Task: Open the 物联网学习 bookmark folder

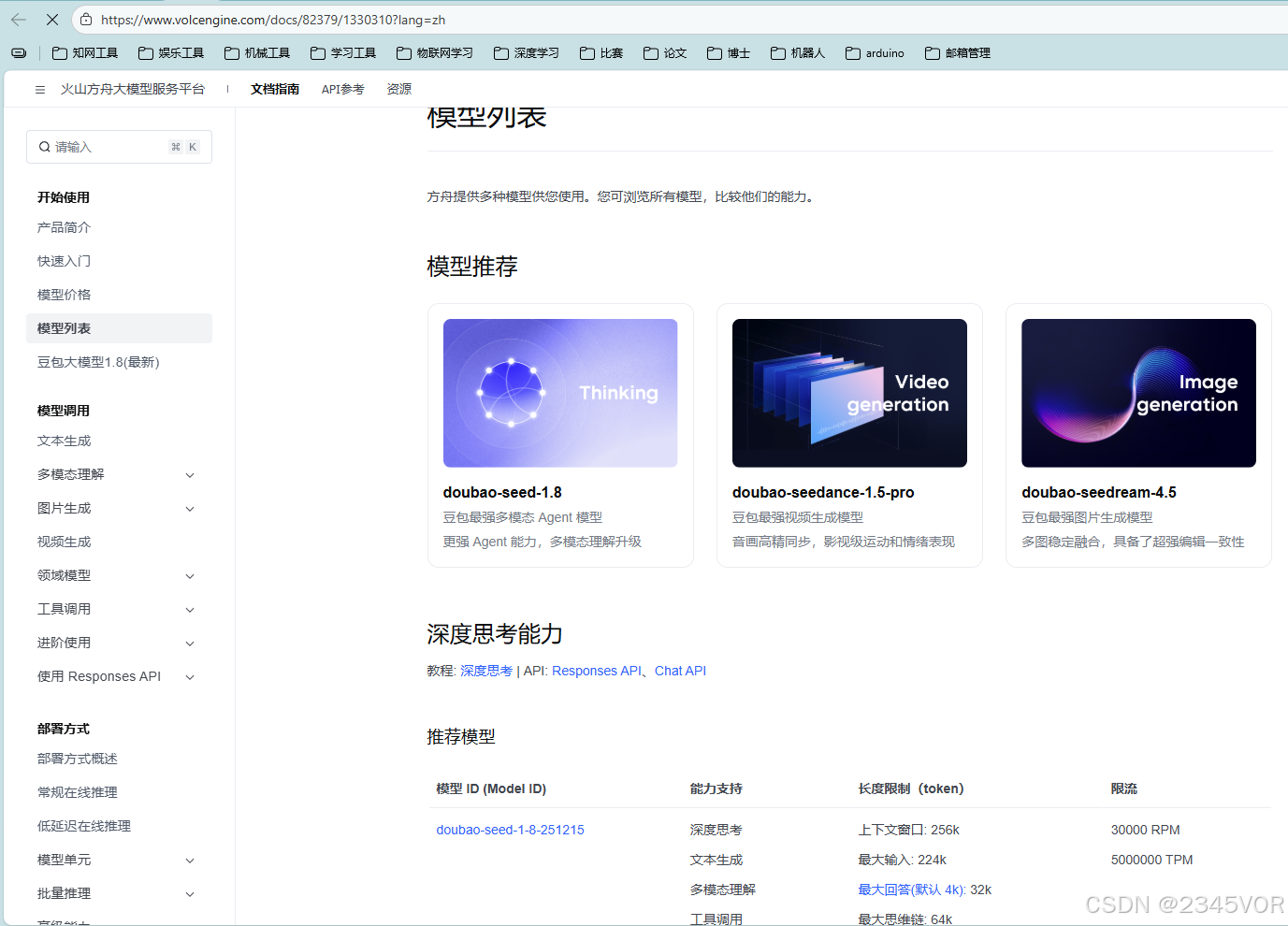Action: [x=435, y=53]
